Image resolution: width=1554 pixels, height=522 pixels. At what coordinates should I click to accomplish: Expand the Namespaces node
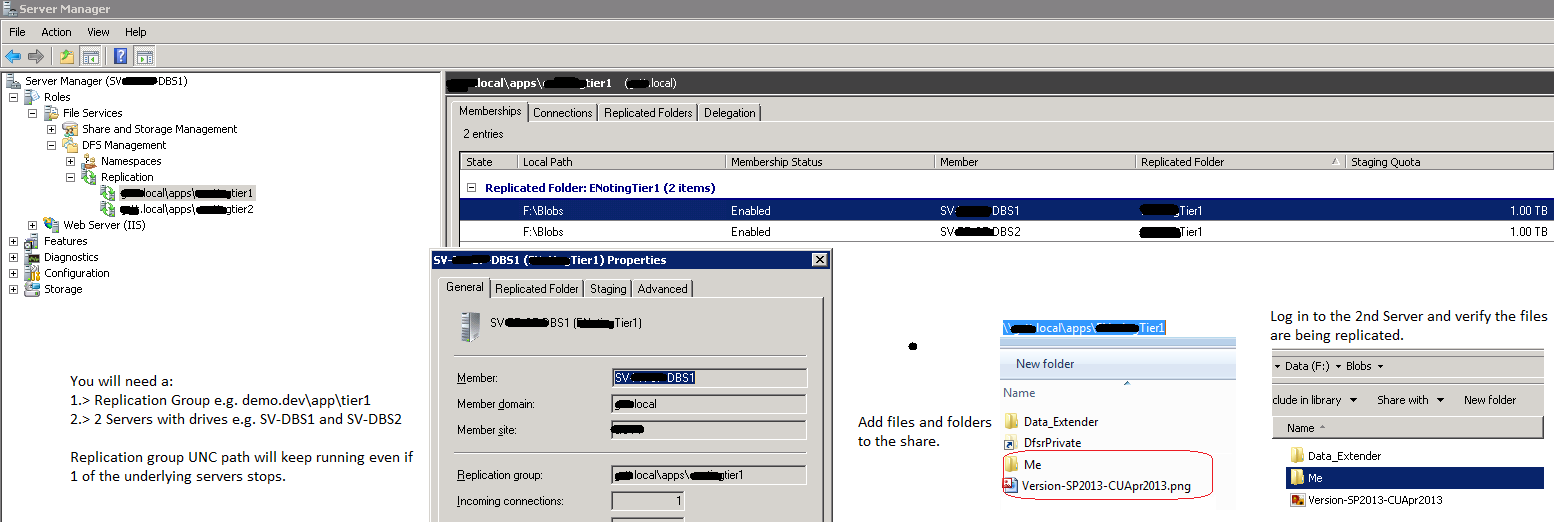[70, 161]
